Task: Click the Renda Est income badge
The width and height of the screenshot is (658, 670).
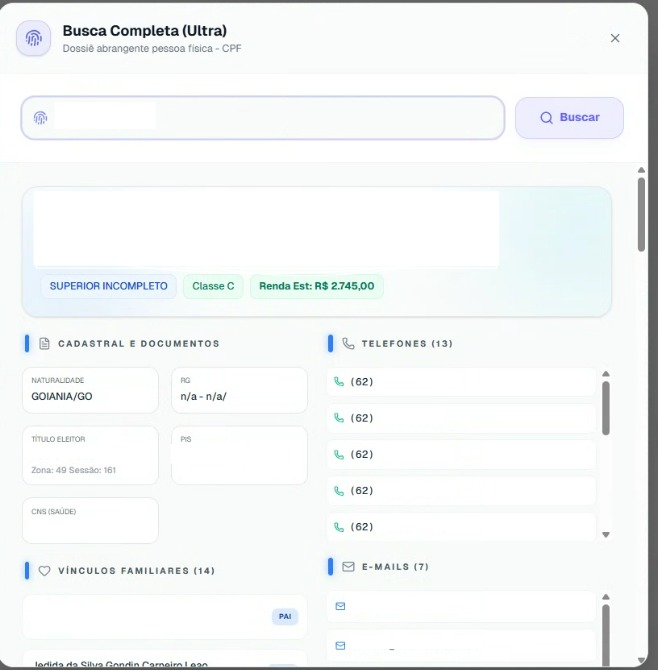Action: pyautogui.click(x=316, y=286)
